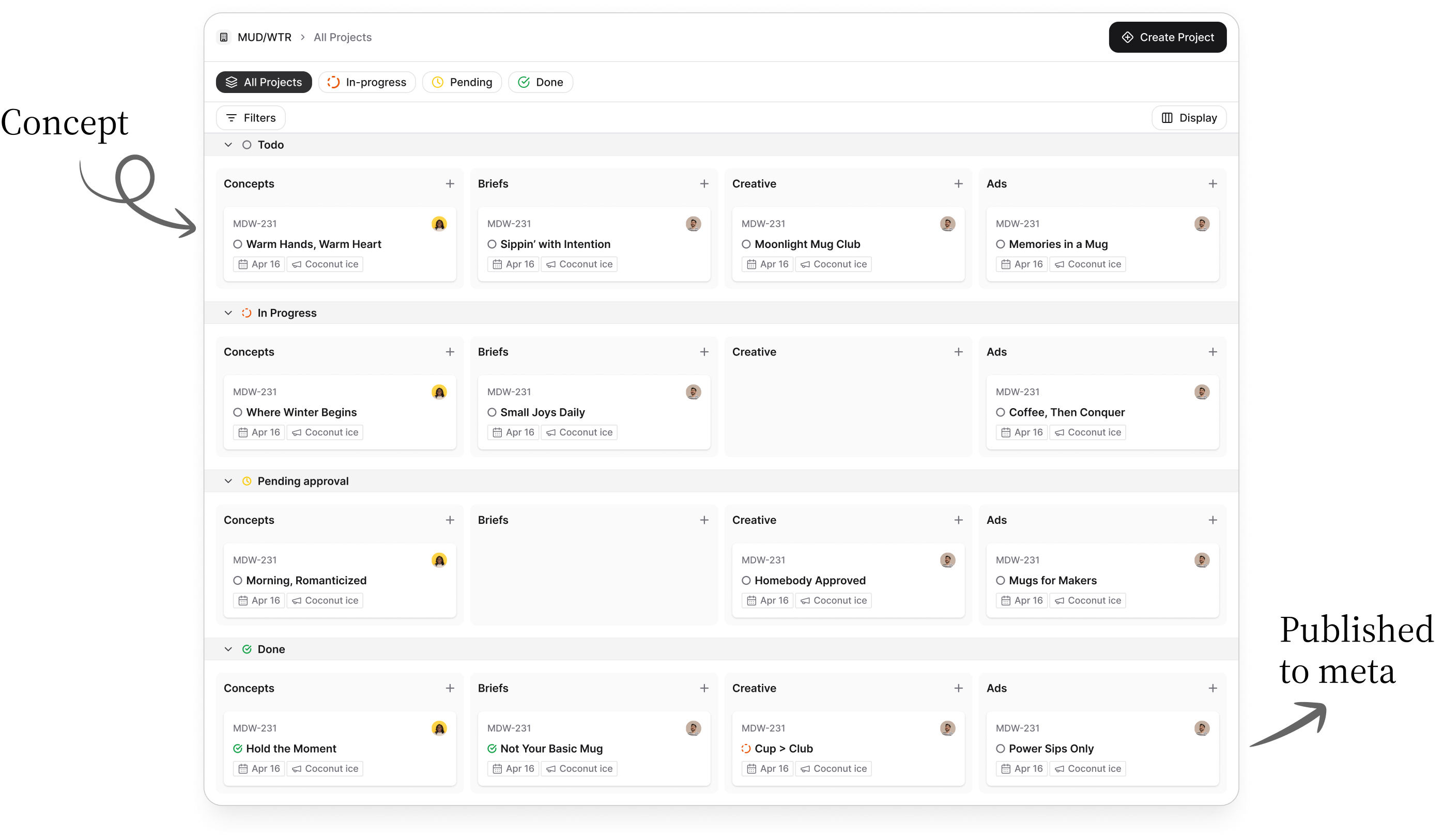Click the Display options icon
The height and width of the screenshot is (840, 1443).
click(1167, 117)
